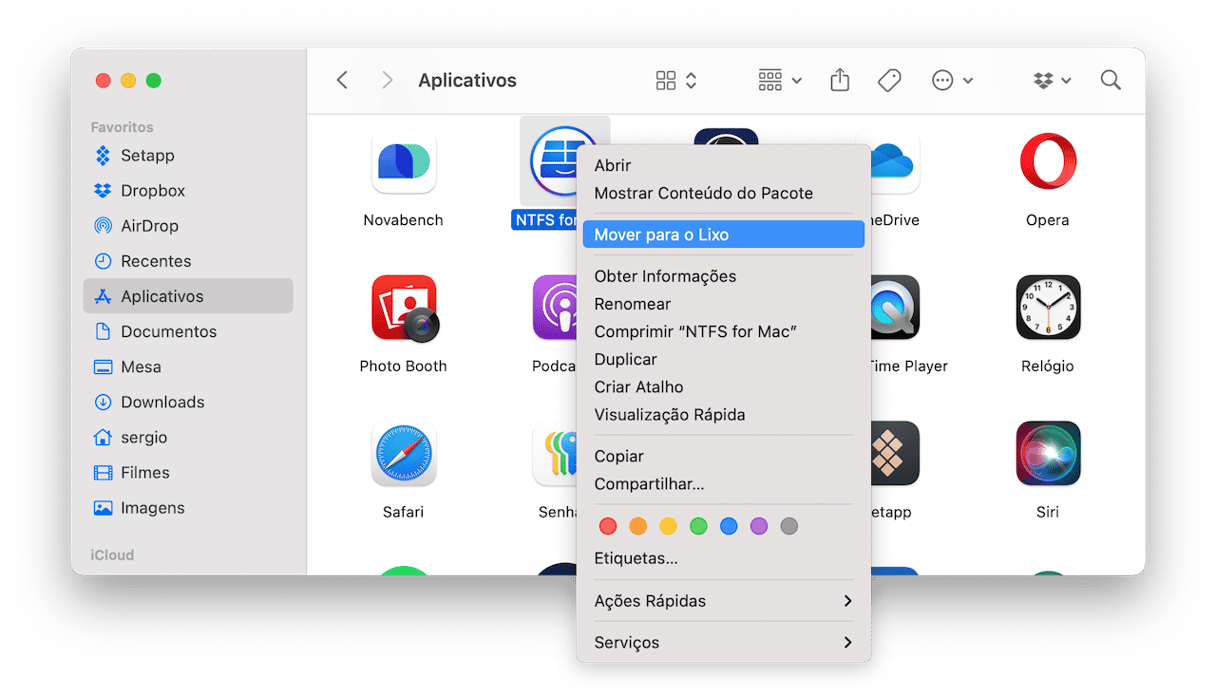Apply the orange tag color

click(x=638, y=526)
